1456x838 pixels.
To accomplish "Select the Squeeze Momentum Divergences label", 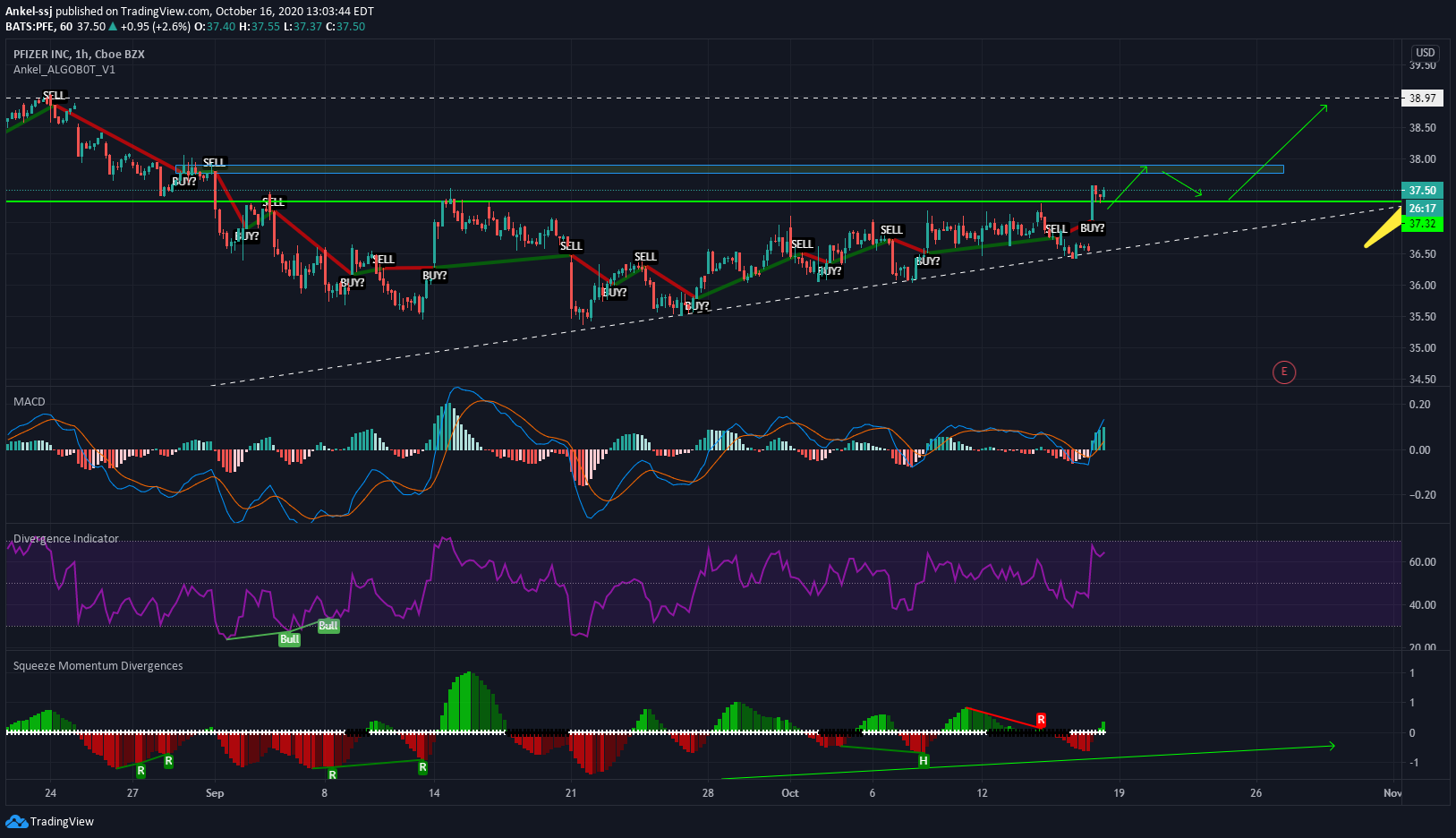I will (x=98, y=665).
